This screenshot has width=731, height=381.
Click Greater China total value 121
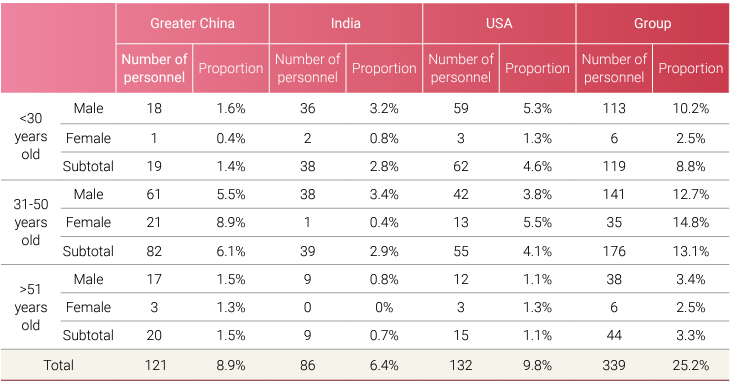155,365
